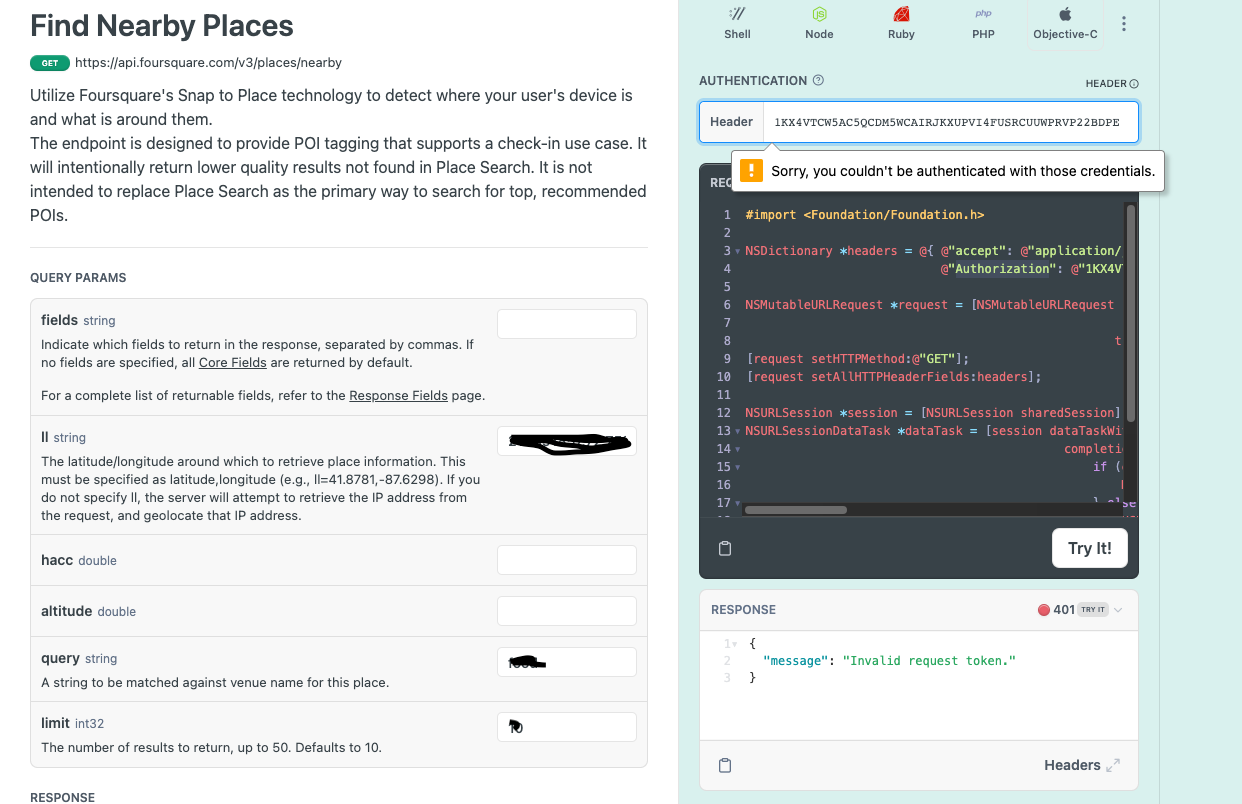Fold code at line 3
This screenshot has width=1242, height=804.
(x=738, y=251)
